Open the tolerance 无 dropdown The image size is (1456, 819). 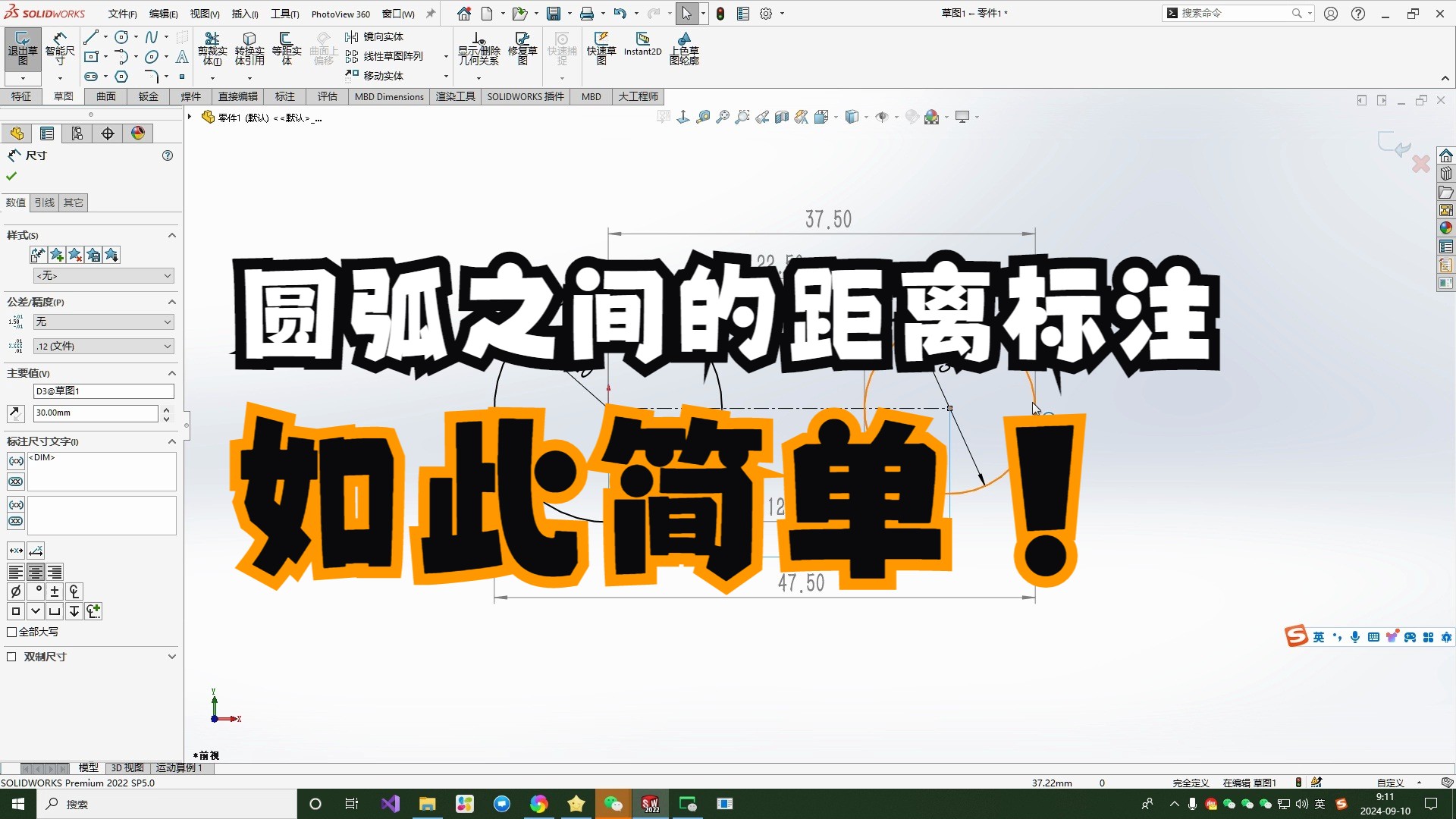coord(104,322)
